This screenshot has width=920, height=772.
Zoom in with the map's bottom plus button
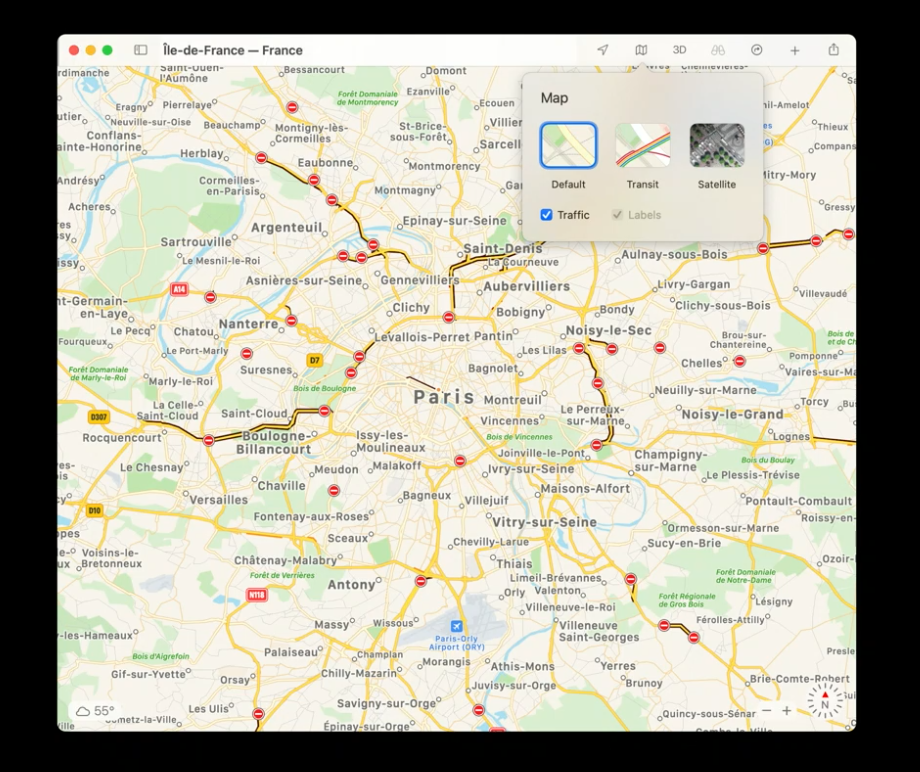coord(787,710)
